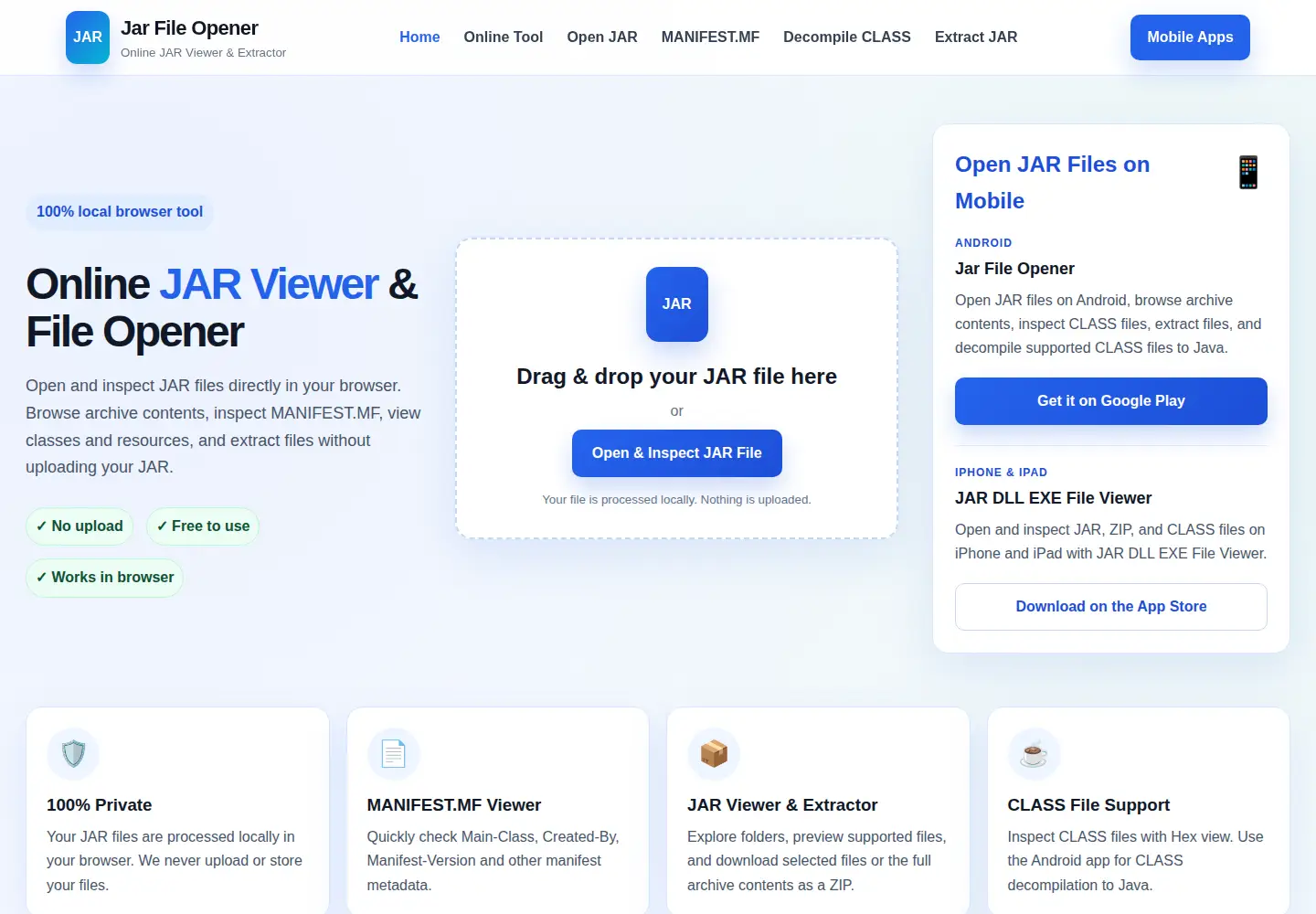Image resolution: width=1316 pixels, height=914 pixels.
Task: Click the document icon above MANIFEST.MF Viewer
Action: pyautogui.click(x=393, y=754)
